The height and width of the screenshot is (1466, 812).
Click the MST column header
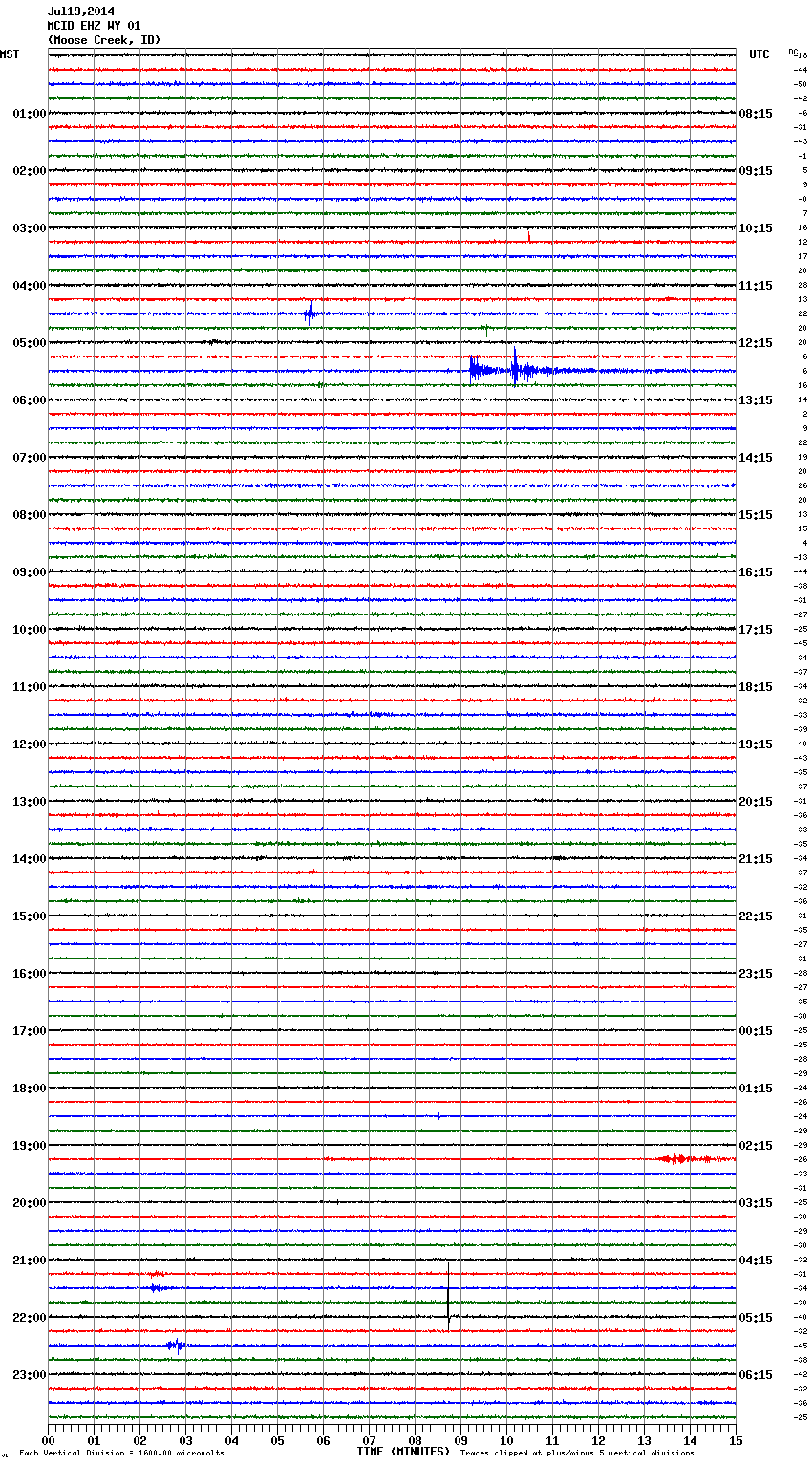pos(10,54)
